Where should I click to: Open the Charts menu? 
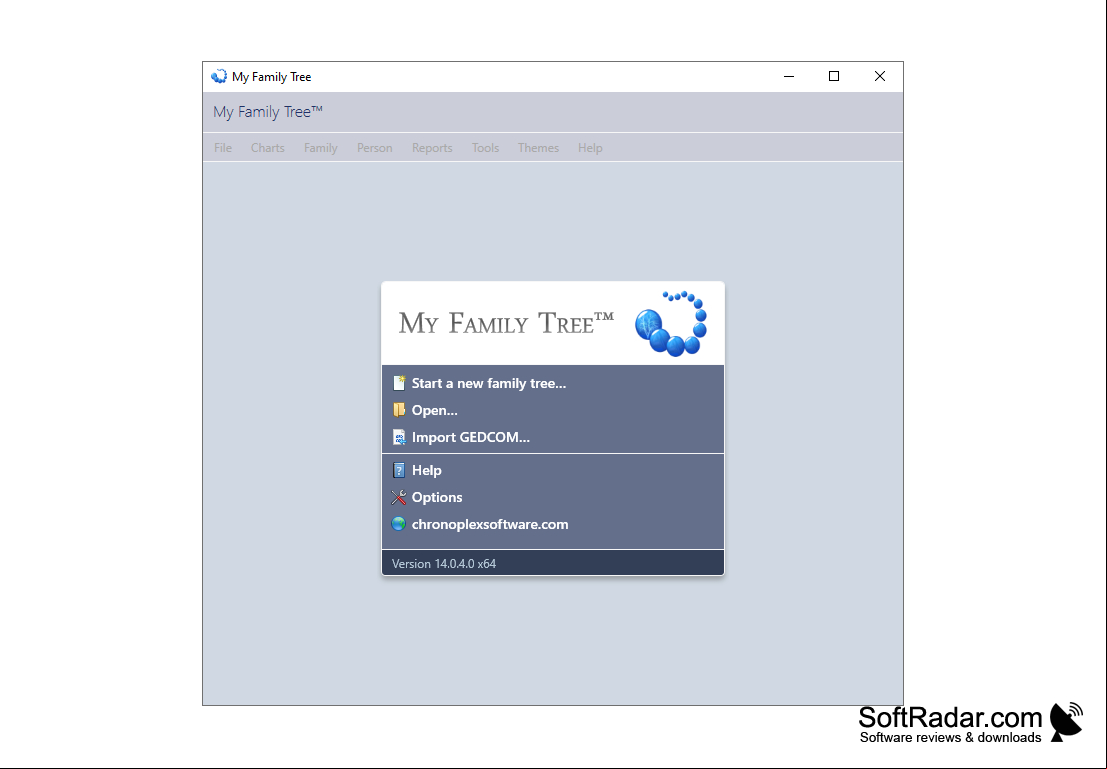pyautogui.click(x=268, y=148)
